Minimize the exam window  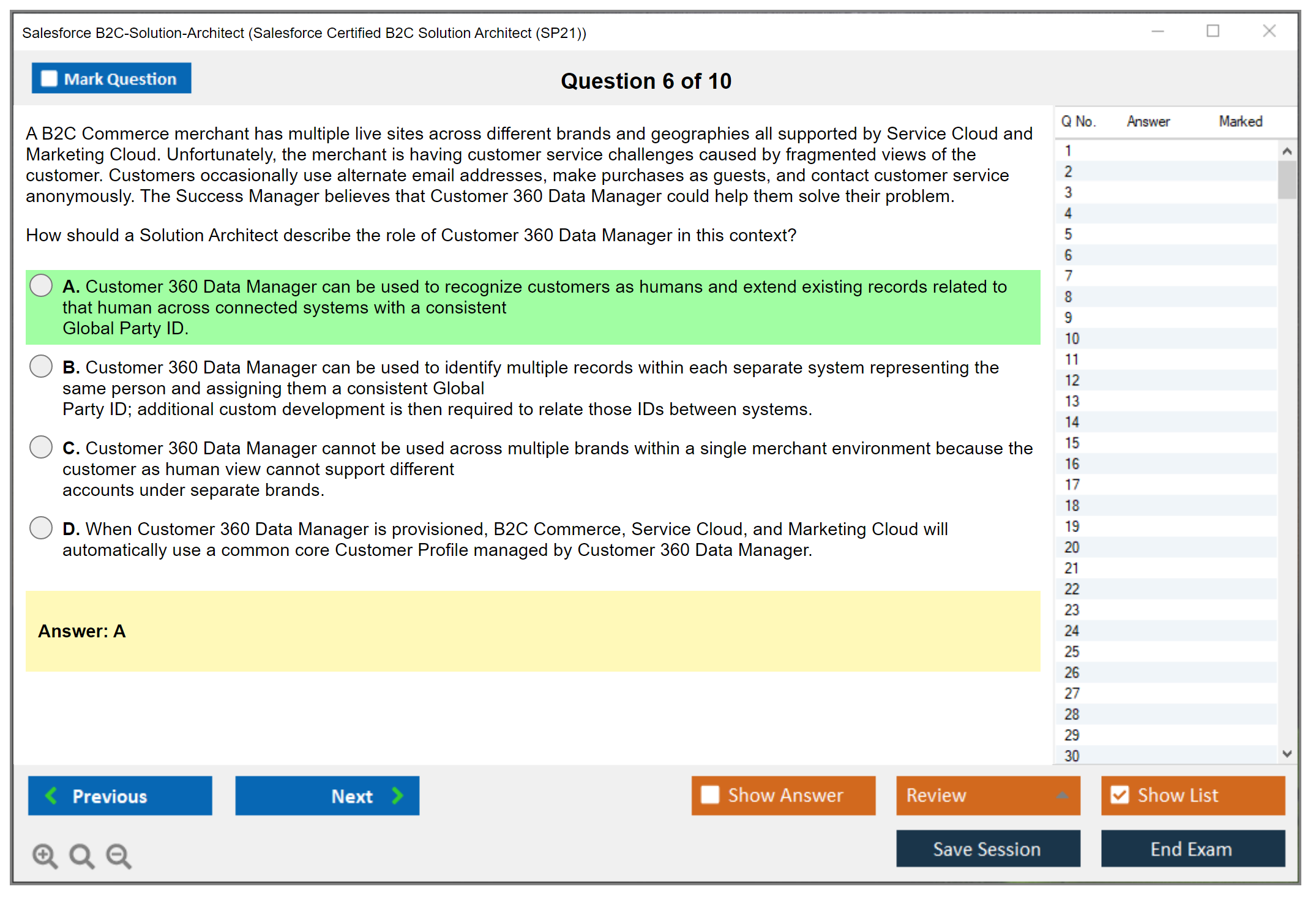coord(1157,31)
